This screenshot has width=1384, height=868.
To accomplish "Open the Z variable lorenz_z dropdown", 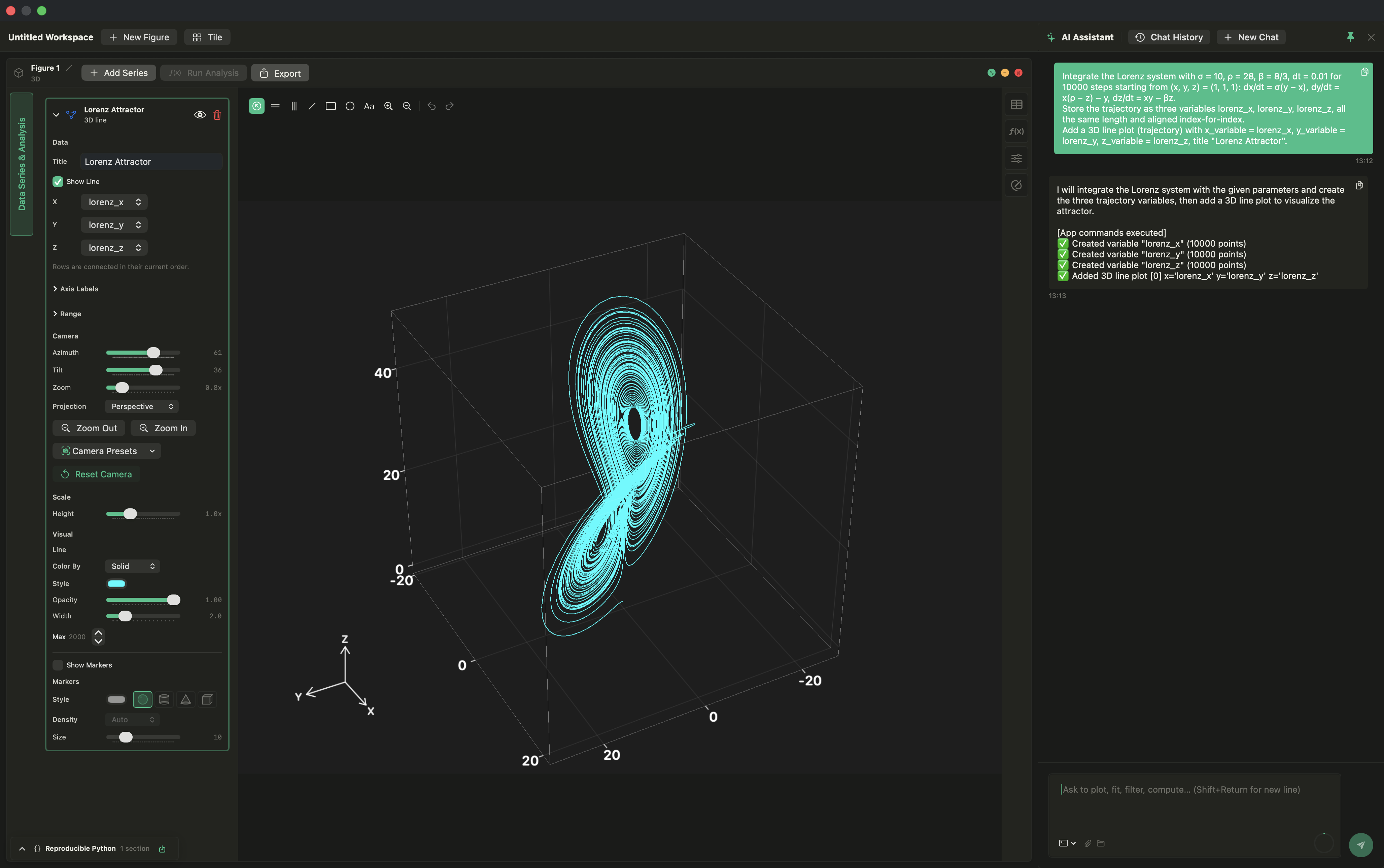I will tap(114, 248).
